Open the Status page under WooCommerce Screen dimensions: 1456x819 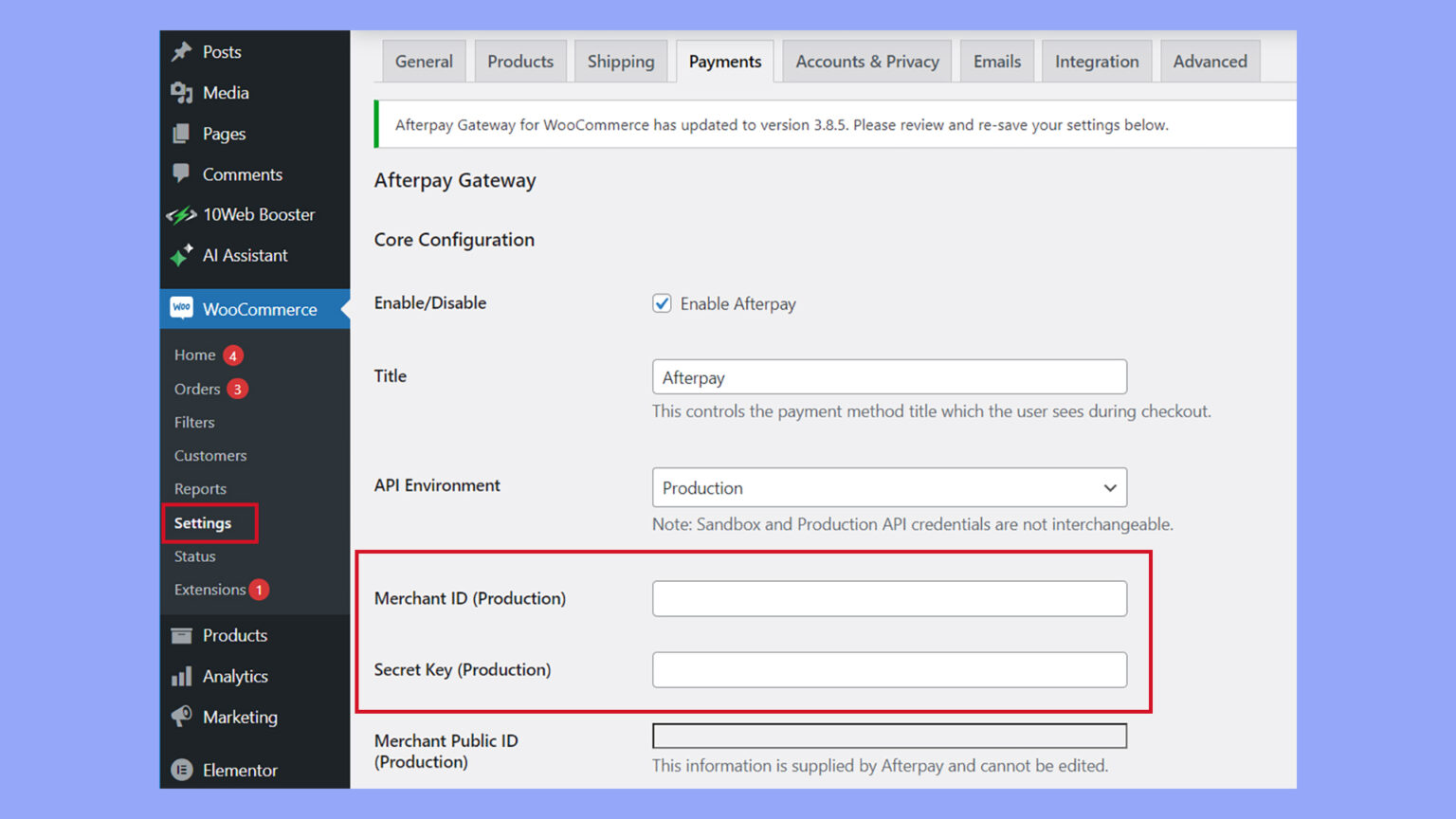[193, 556]
